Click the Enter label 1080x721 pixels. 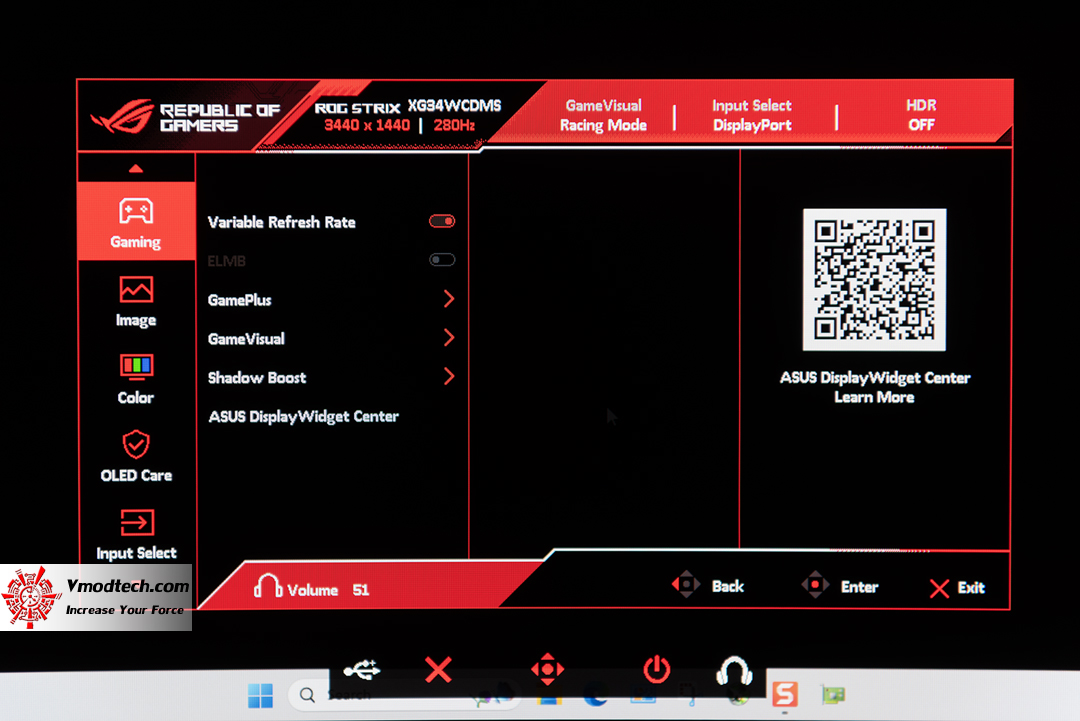860,587
